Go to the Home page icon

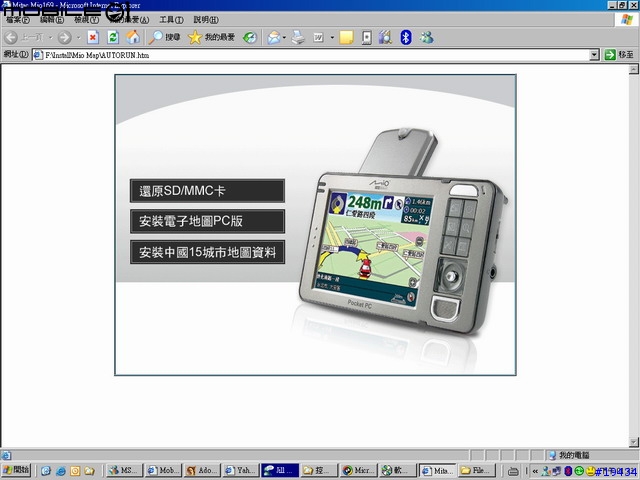pos(133,38)
